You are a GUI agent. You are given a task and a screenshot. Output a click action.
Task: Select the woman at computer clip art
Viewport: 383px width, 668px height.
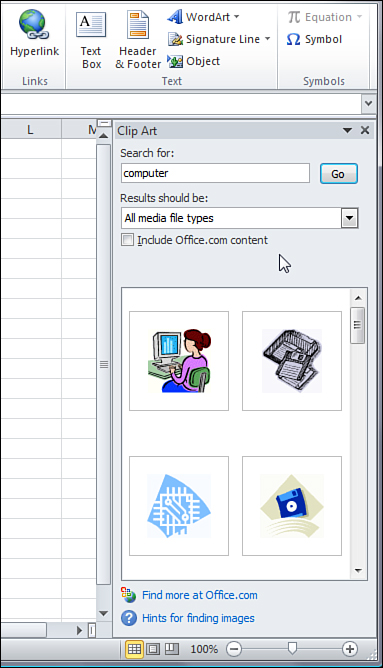[x=179, y=361]
